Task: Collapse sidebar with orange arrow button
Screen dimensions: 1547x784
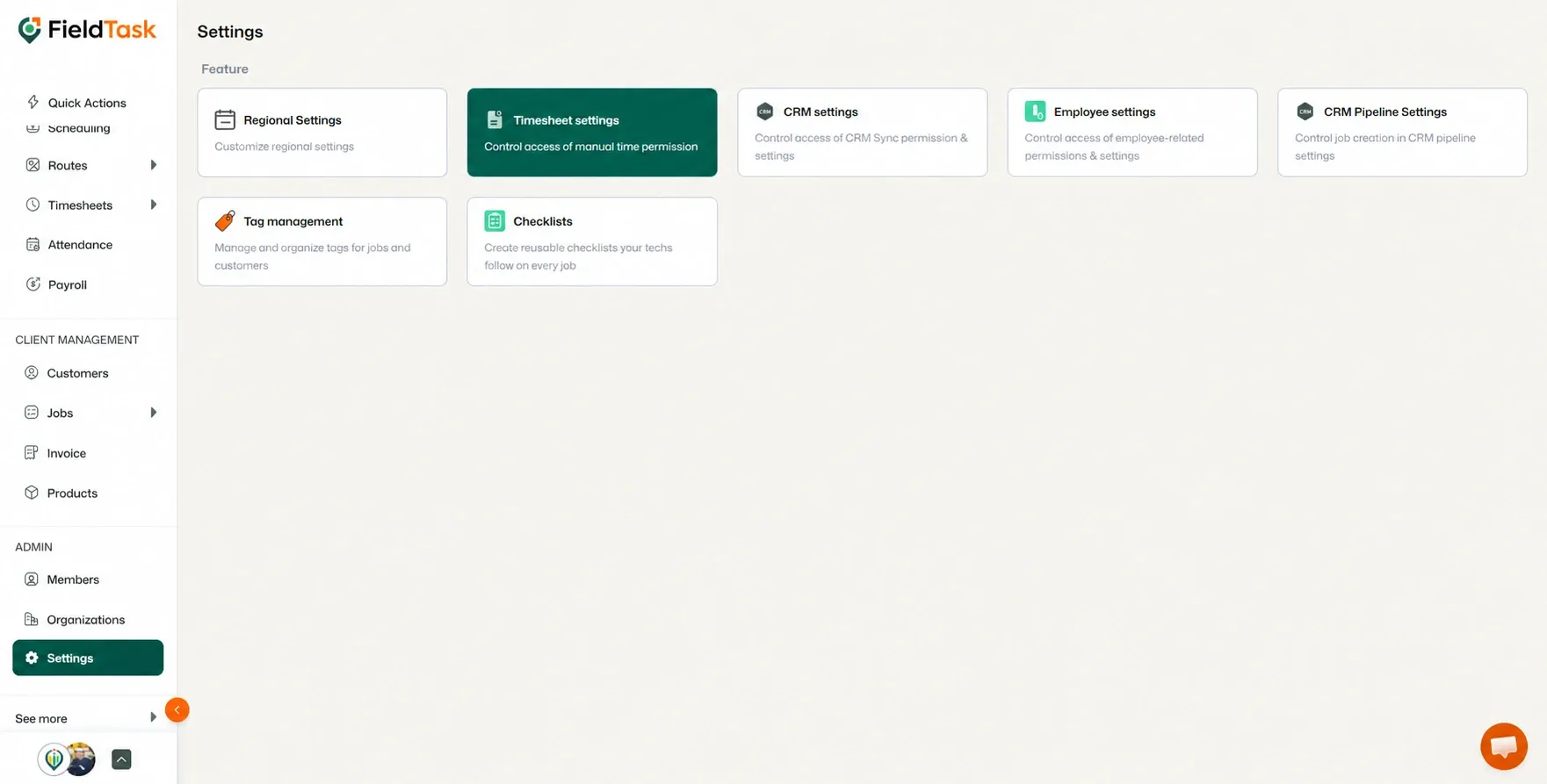Action: click(x=177, y=709)
